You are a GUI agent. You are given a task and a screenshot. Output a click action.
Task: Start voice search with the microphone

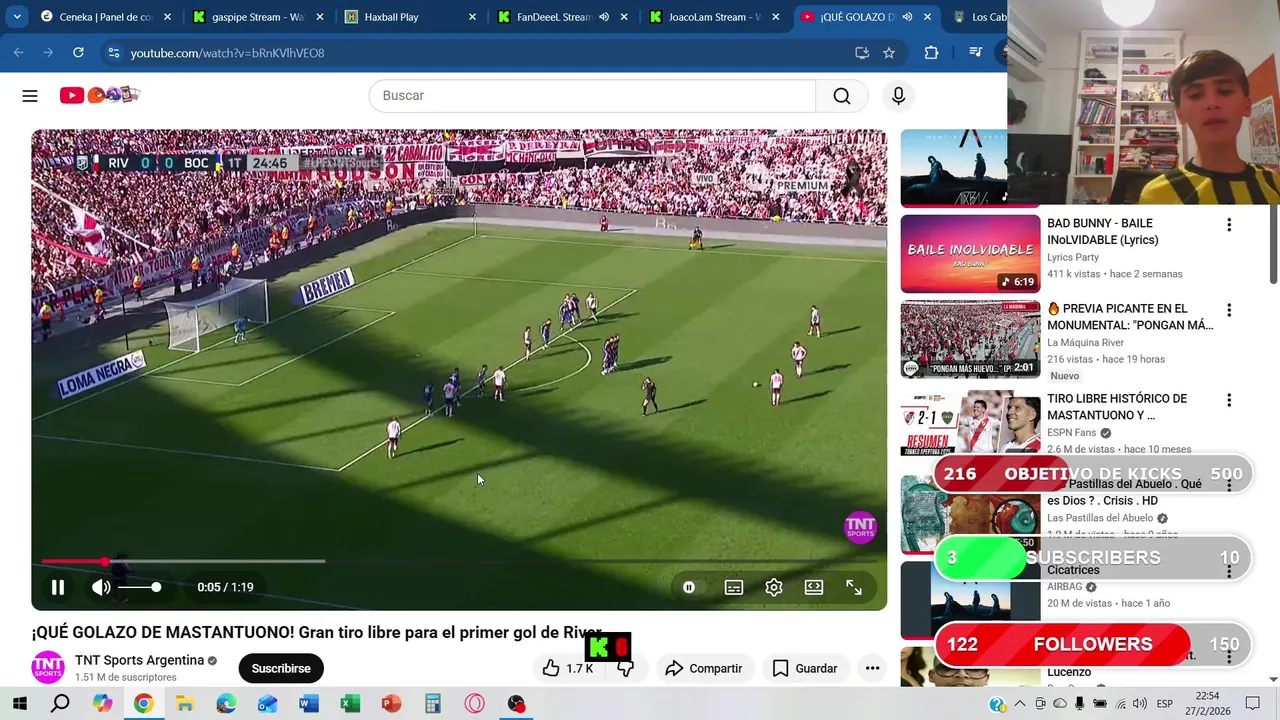click(x=898, y=96)
